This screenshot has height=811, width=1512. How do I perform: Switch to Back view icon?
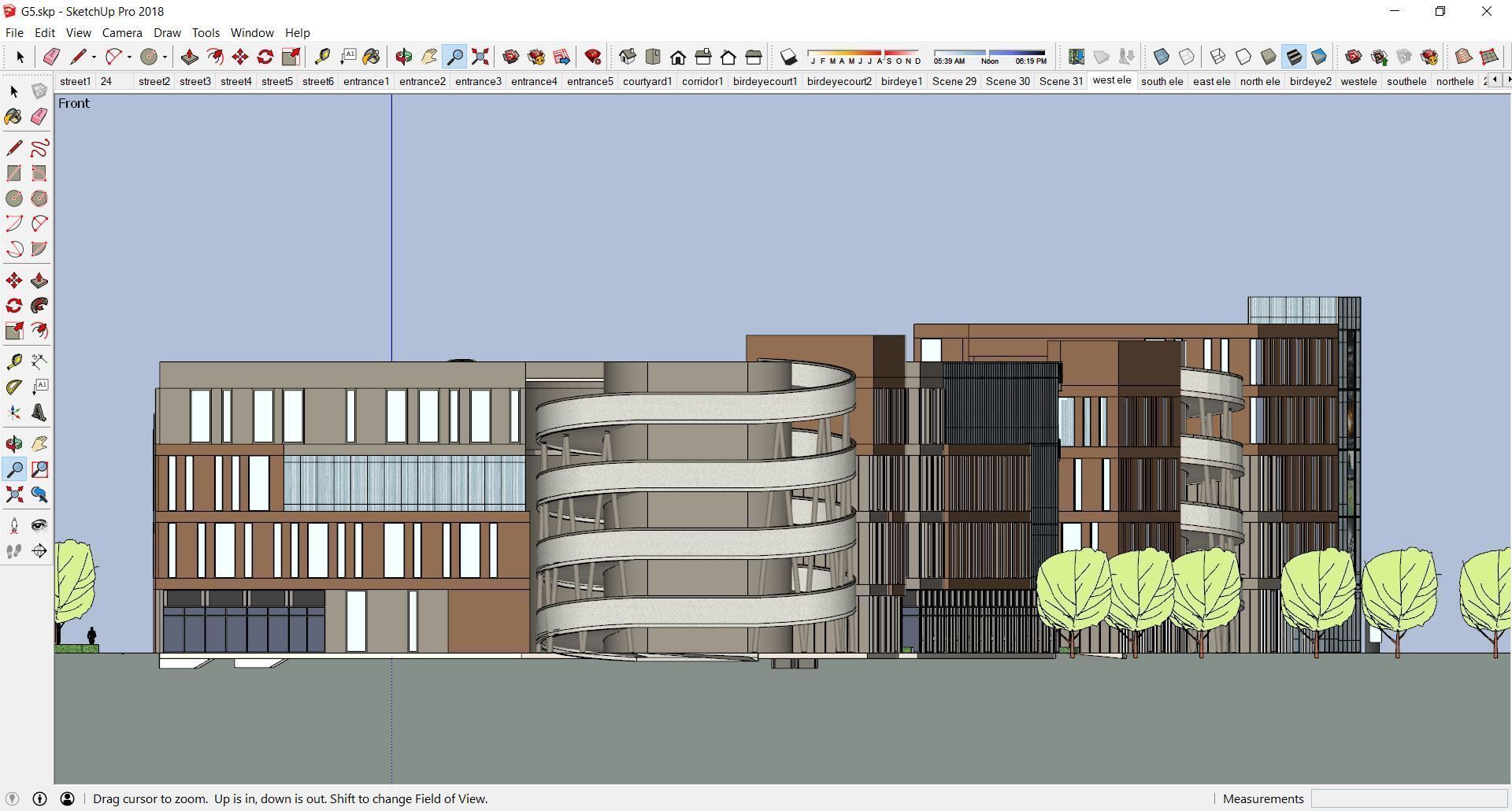(728, 57)
